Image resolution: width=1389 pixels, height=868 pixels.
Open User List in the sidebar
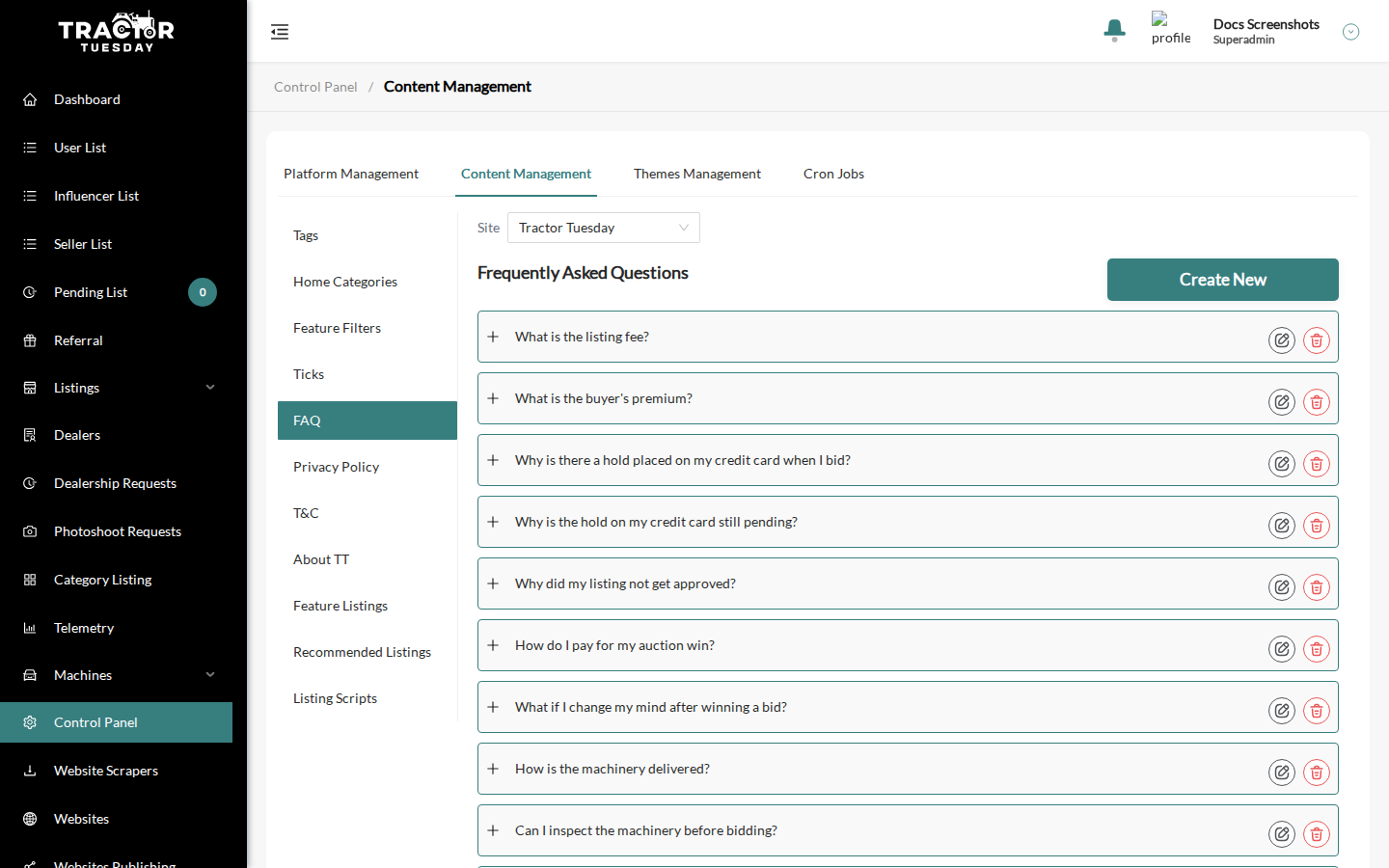click(x=116, y=148)
